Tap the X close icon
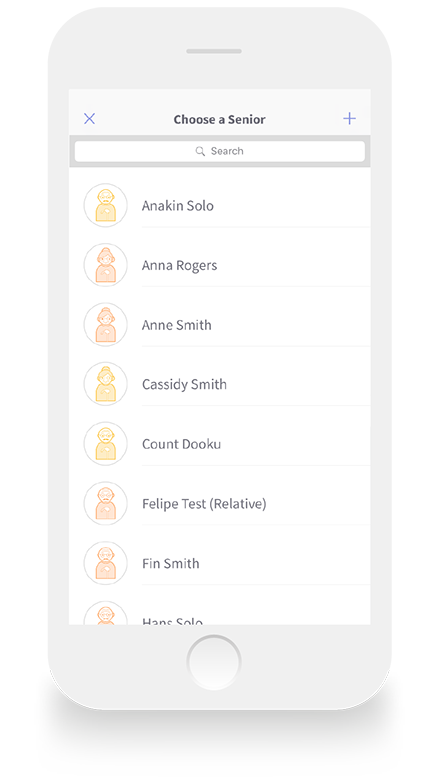 coord(89,119)
